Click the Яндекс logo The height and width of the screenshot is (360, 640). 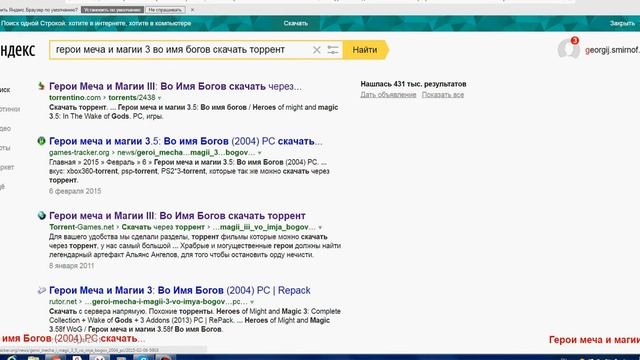(17, 50)
